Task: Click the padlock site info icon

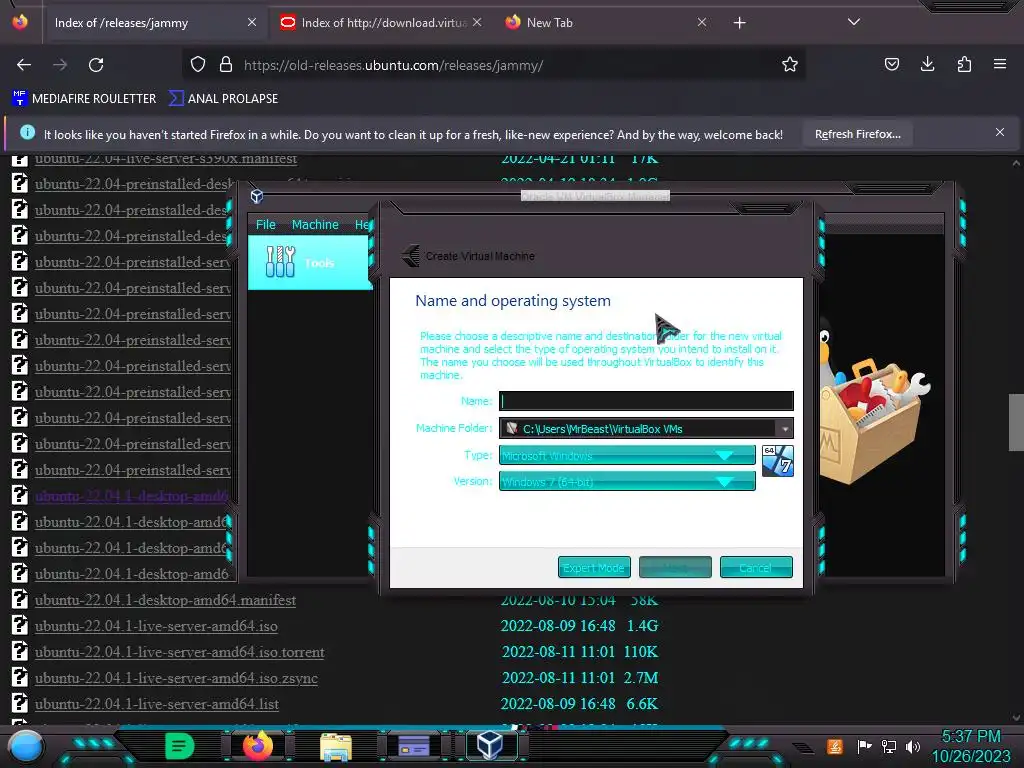Action: [226, 65]
